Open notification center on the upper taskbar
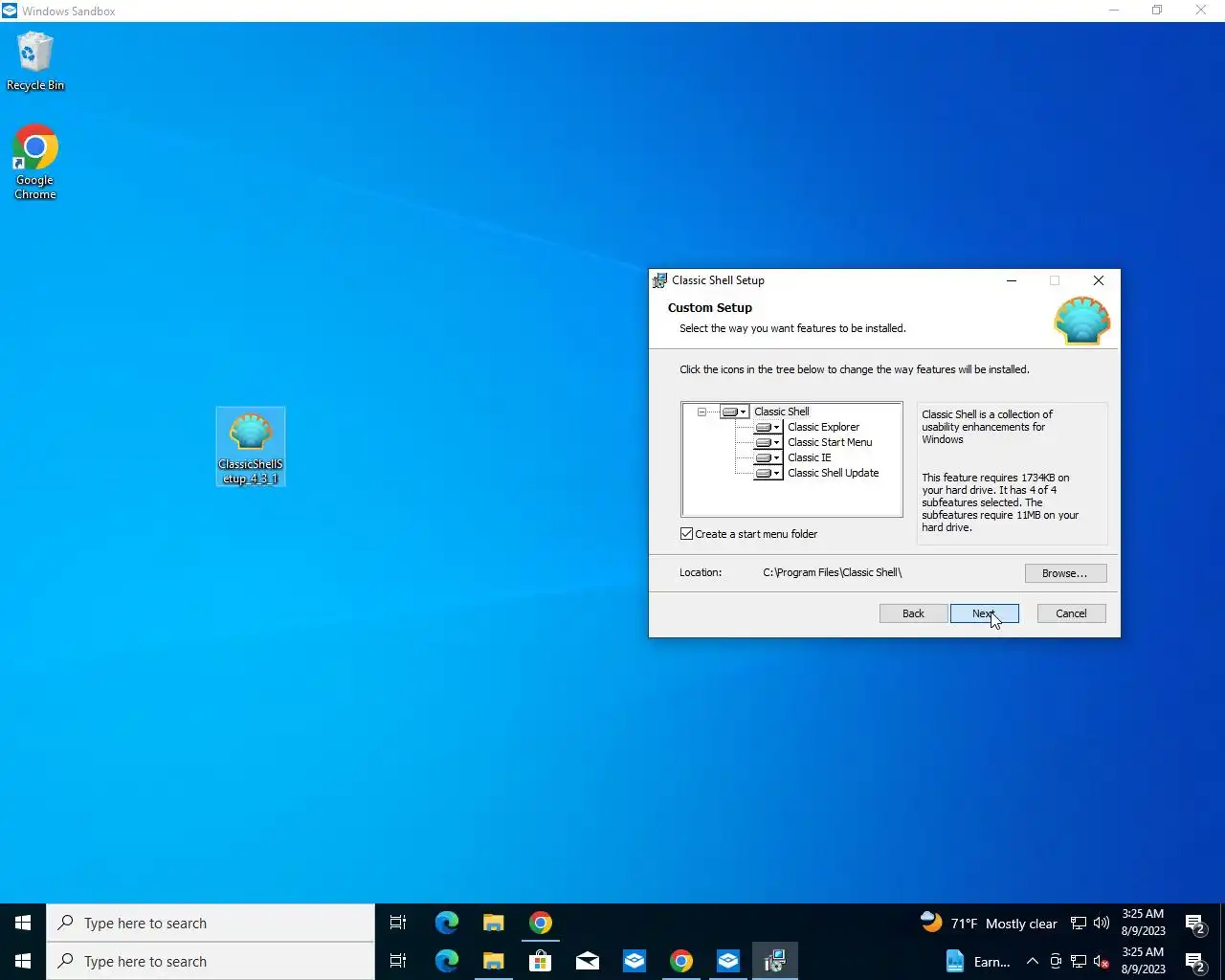Image resolution: width=1225 pixels, height=980 pixels. (1195, 923)
